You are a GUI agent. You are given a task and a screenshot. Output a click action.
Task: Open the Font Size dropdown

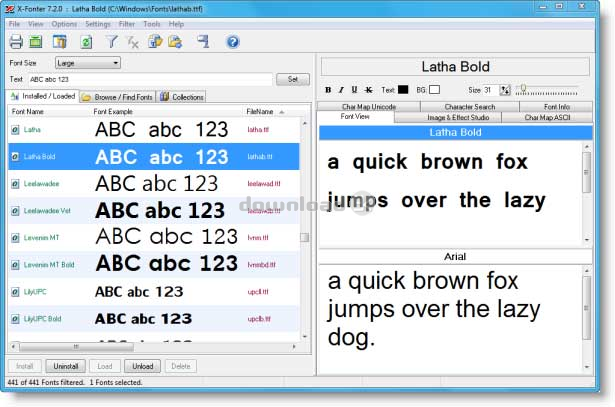[88, 63]
